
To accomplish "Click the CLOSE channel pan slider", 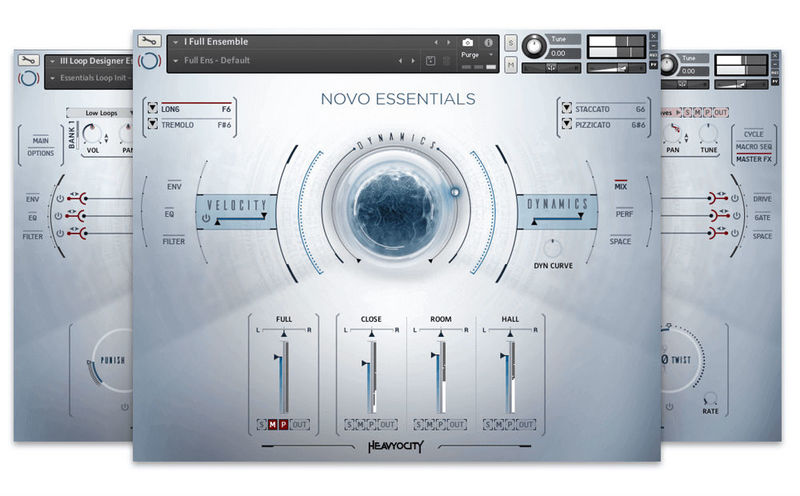I will coord(371,332).
